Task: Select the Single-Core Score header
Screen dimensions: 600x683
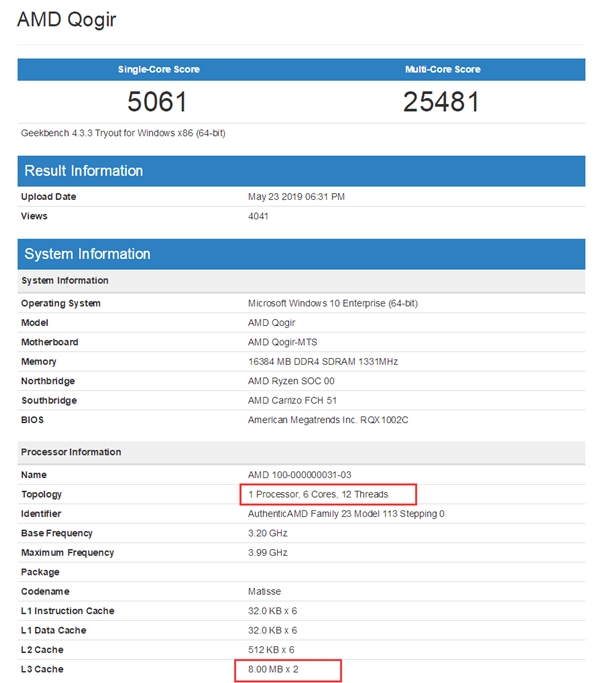Action: pos(159,69)
